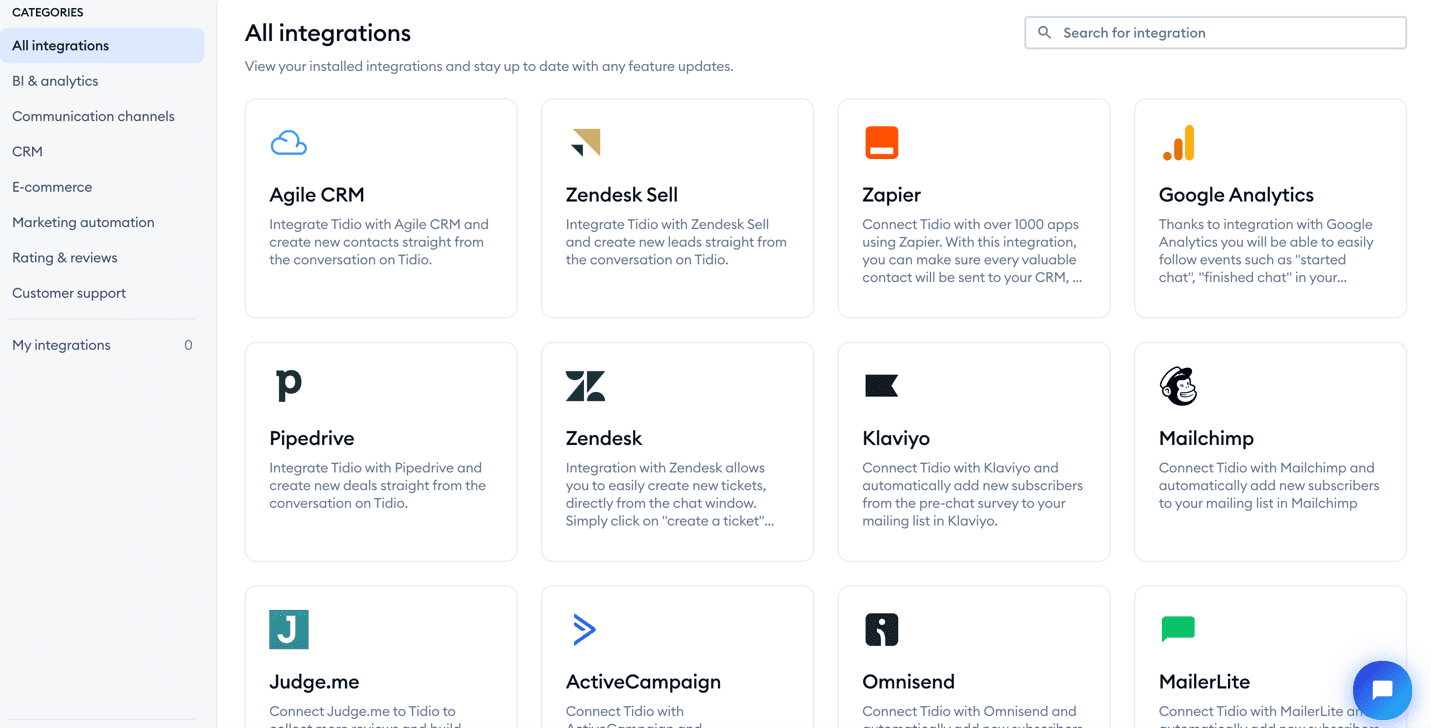The image size is (1431, 728).
Task: Open the Klaviyo integration card
Action: pyautogui.click(x=973, y=451)
